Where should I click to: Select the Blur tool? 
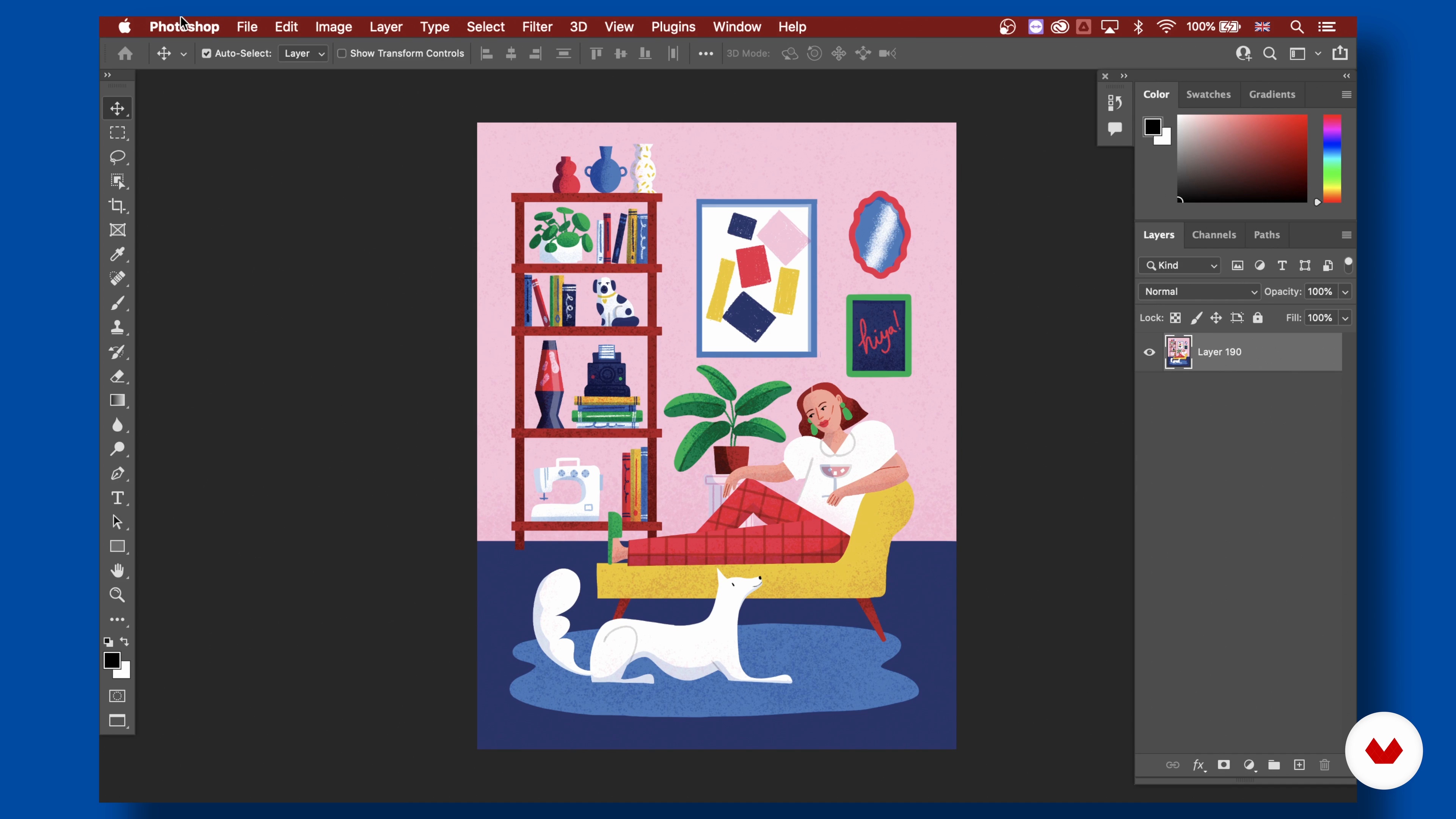coord(118,425)
